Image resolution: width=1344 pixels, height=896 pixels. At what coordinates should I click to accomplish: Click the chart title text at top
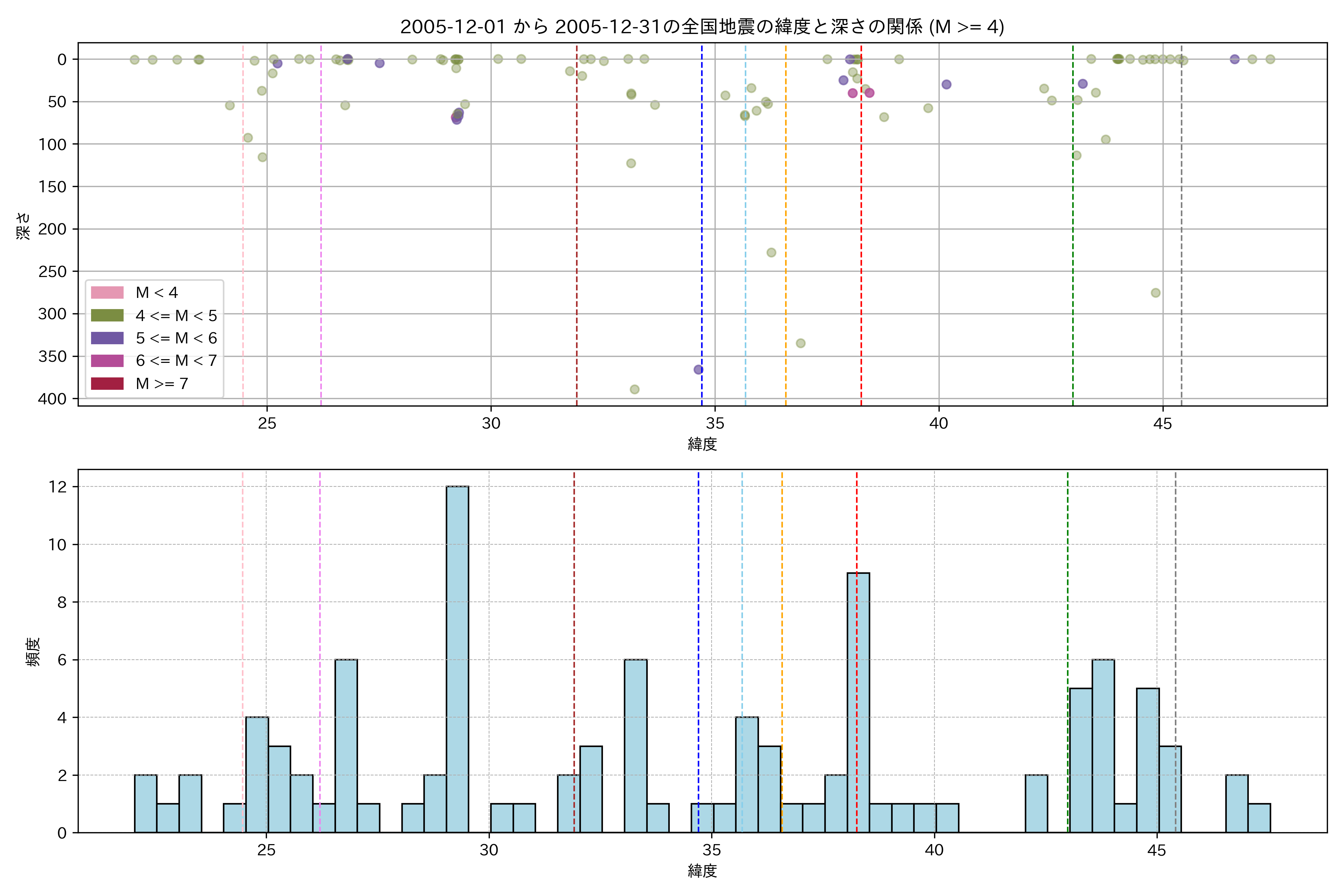[x=702, y=27]
